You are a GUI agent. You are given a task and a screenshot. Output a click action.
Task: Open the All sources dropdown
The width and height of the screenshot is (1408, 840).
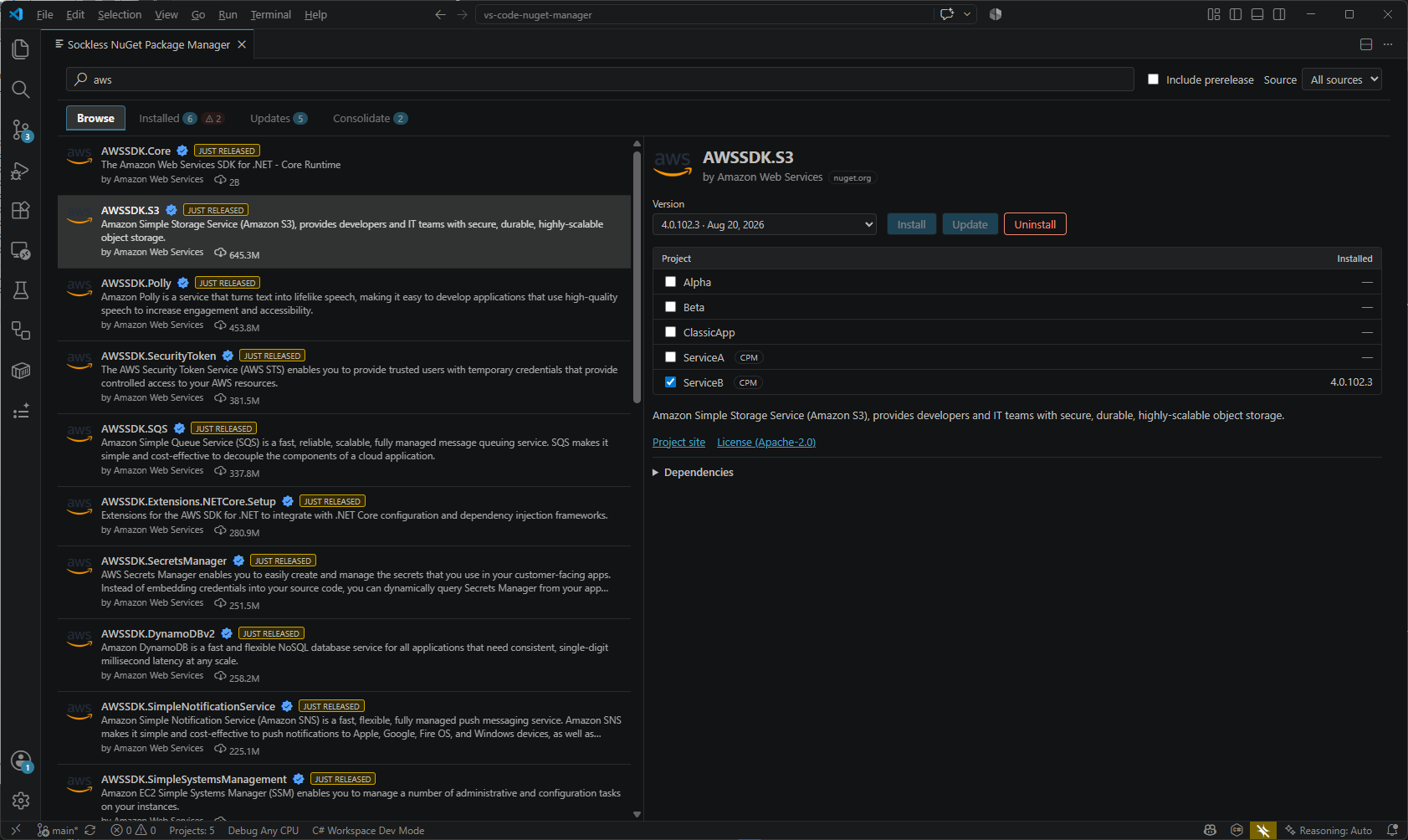tap(1341, 79)
